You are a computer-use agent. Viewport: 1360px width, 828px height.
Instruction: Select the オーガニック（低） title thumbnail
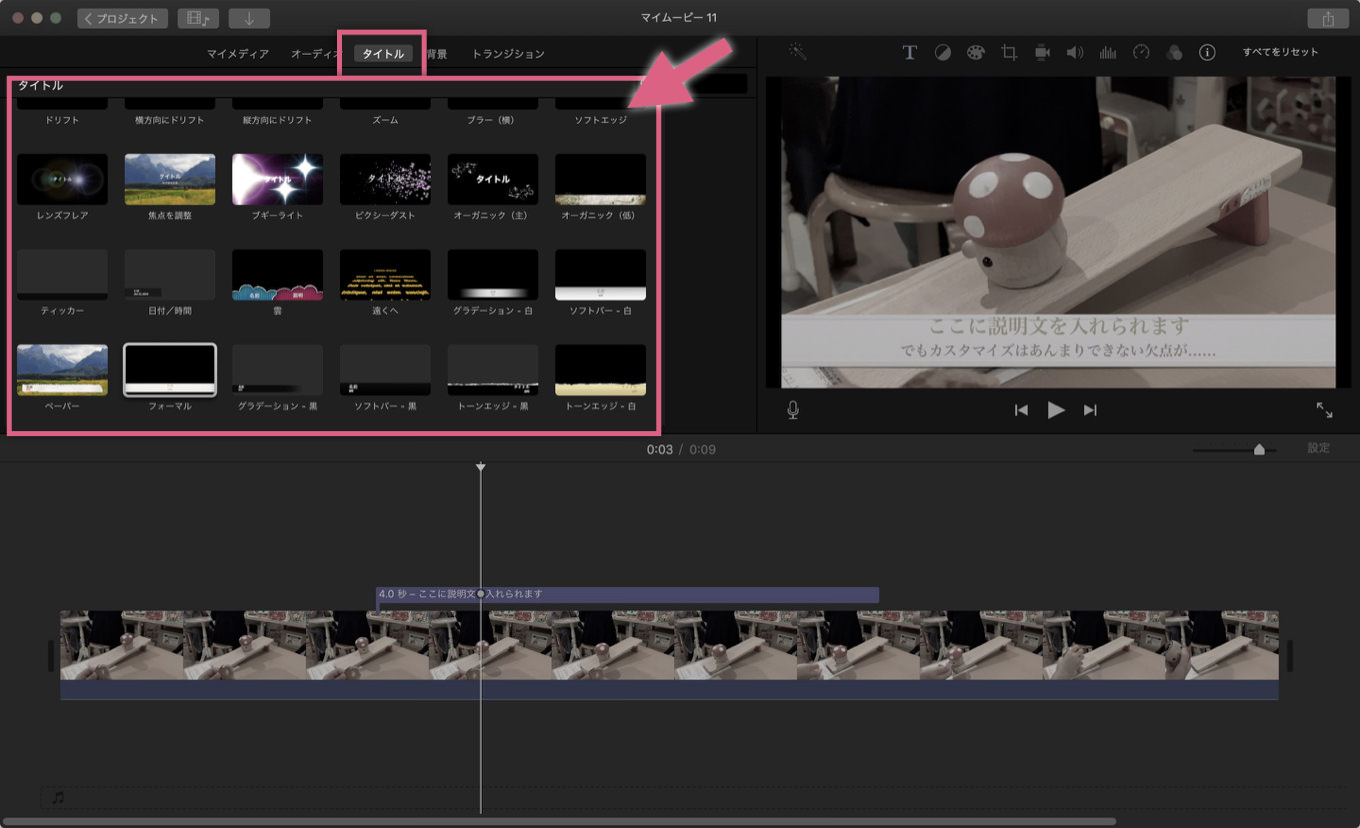[x=600, y=179]
